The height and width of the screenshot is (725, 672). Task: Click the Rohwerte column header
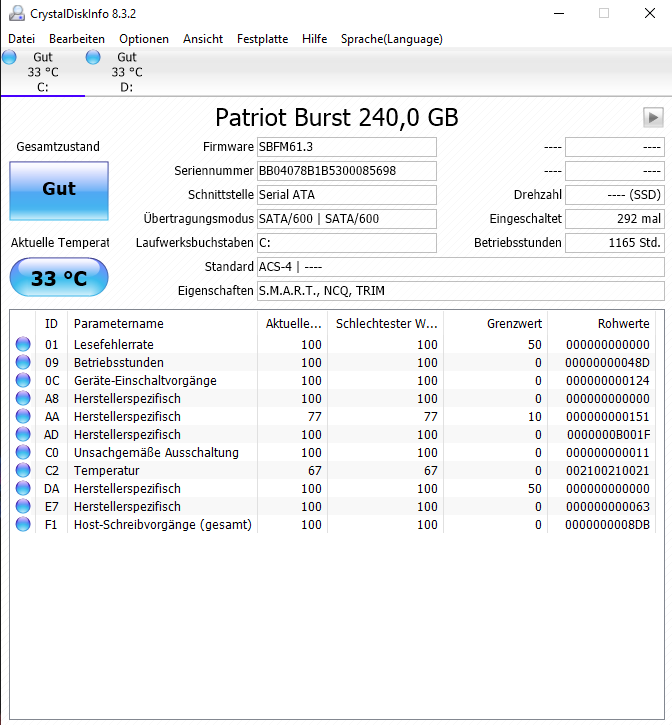(x=601, y=324)
